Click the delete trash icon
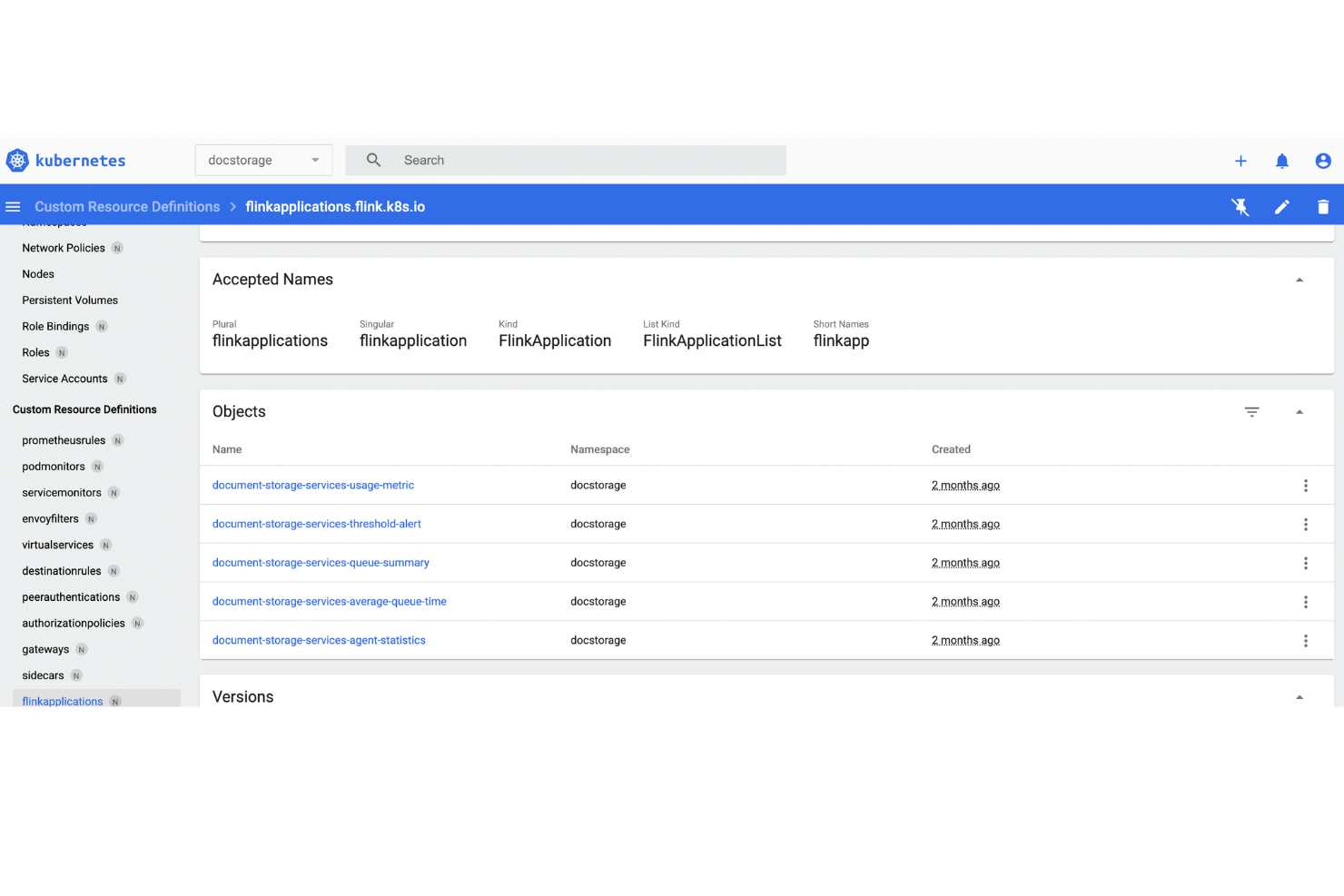Screen dimensions: 1344x896 [1323, 207]
